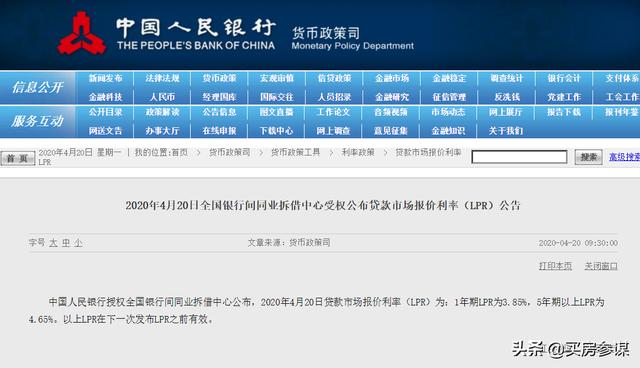
Task: Open the 国际交往 navigation item
Action: [277, 97]
